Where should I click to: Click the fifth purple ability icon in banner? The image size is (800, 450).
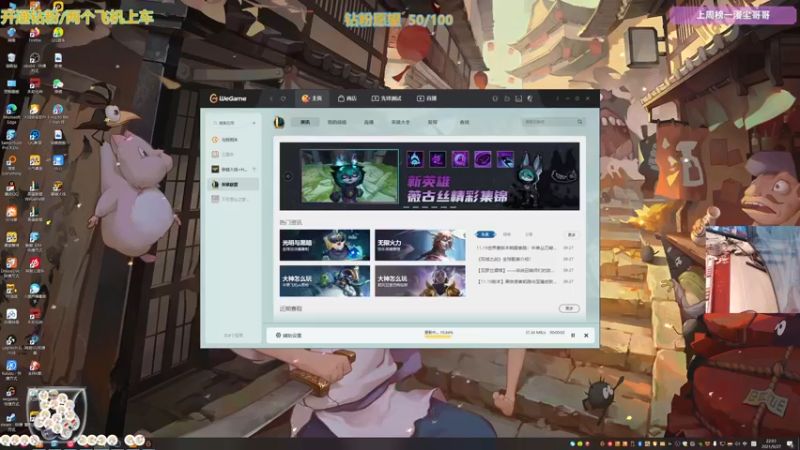(x=505, y=159)
